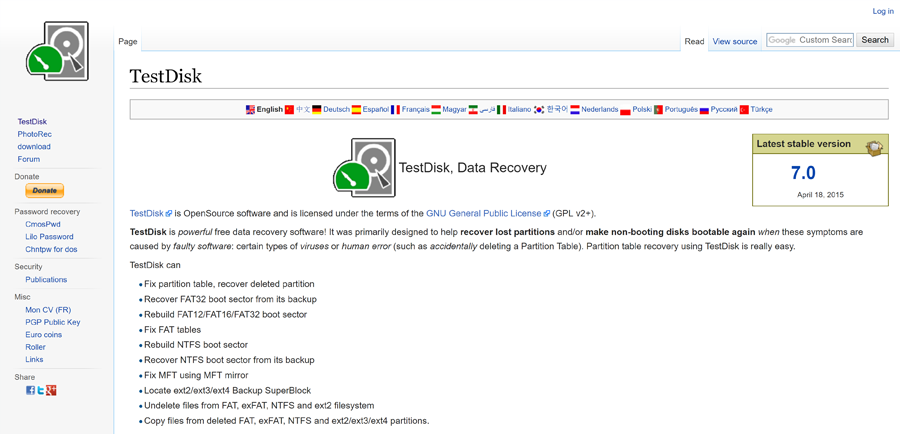Click the large TestDisk logo beside 'TestDisk, Data Recovery'

364,168
